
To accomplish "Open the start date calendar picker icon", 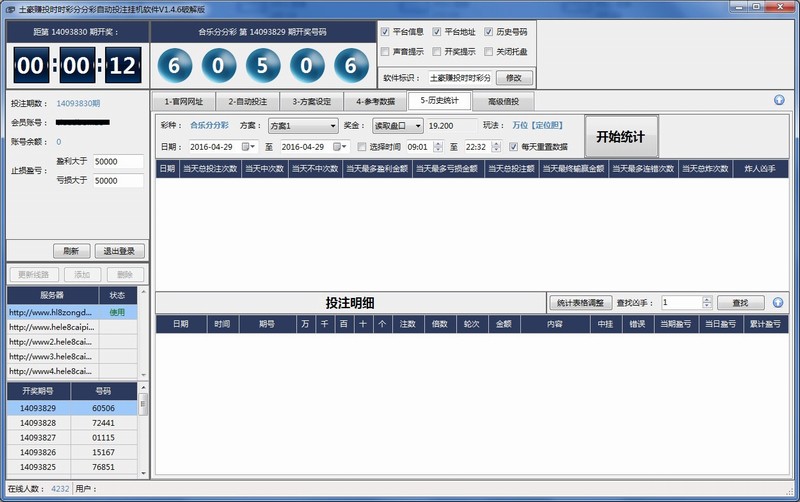I will (246, 146).
